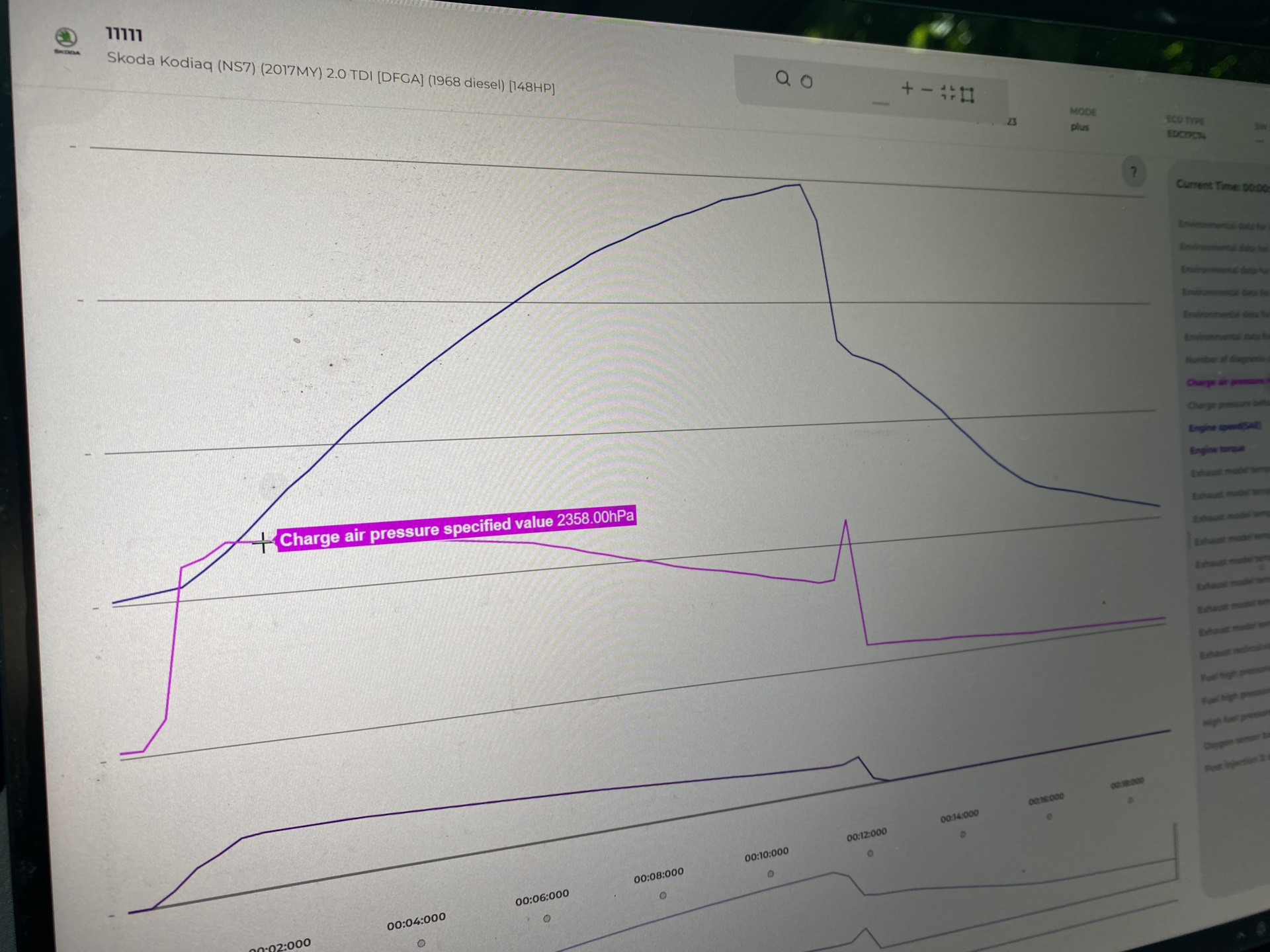Choose the box selection zoom icon
The height and width of the screenshot is (952, 1270).
[967, 95]
